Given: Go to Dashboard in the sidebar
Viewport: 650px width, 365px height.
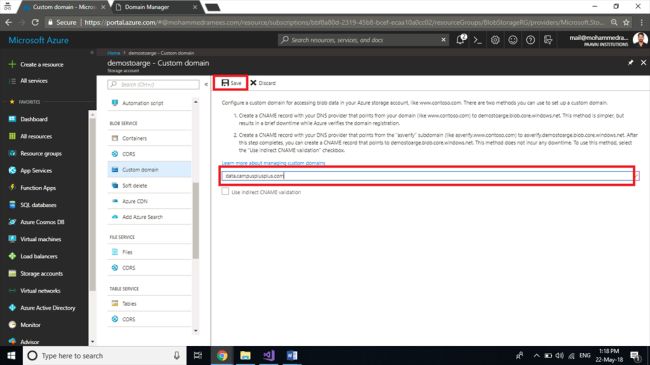Looking at the screenshot, I should click(x=28, y=119).
